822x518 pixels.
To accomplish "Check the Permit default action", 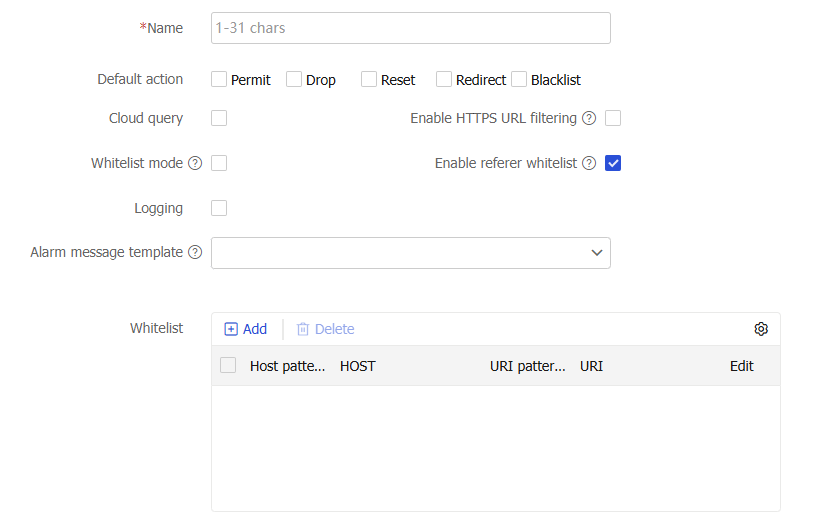I will (219, 79).
